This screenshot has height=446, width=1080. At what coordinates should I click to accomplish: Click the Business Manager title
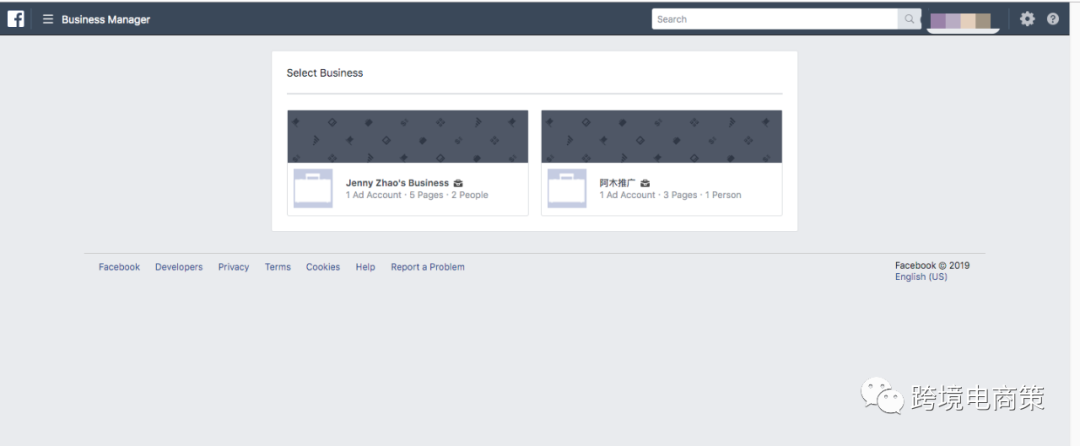click(105, 19)
